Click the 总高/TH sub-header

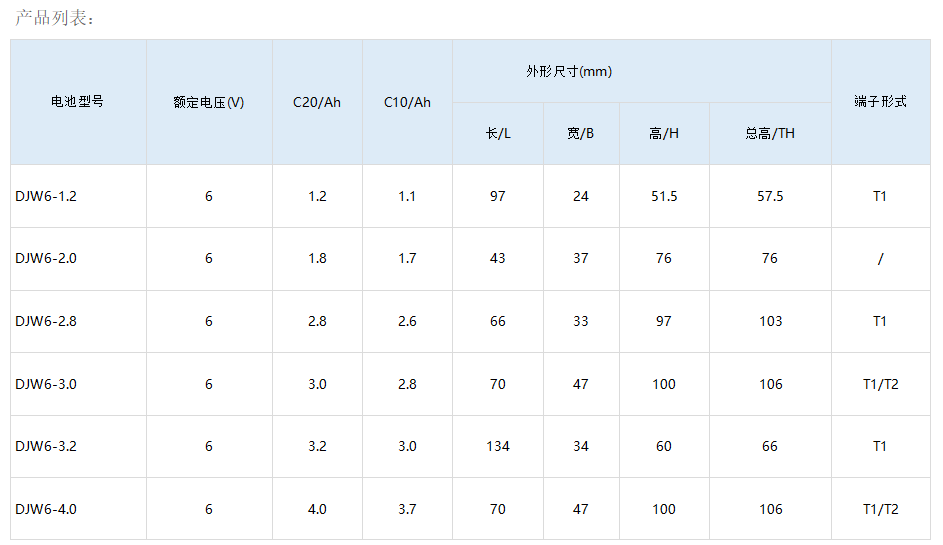pos(770,134)
